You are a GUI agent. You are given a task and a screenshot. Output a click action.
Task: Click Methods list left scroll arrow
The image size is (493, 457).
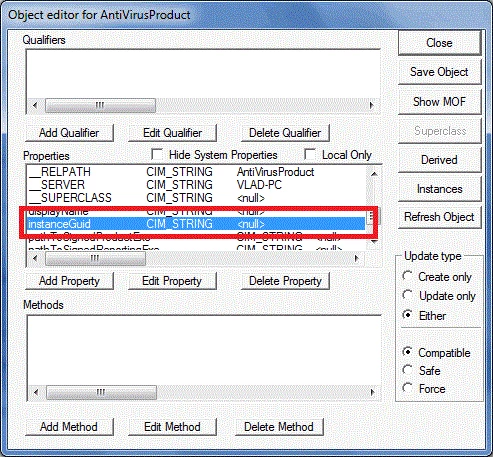click(x=36, y=392)
